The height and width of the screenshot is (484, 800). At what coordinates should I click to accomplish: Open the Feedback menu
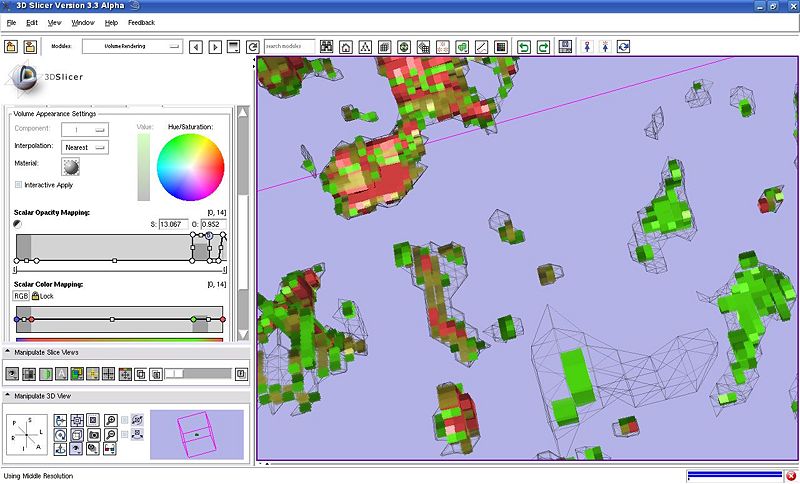pos(141,21)
